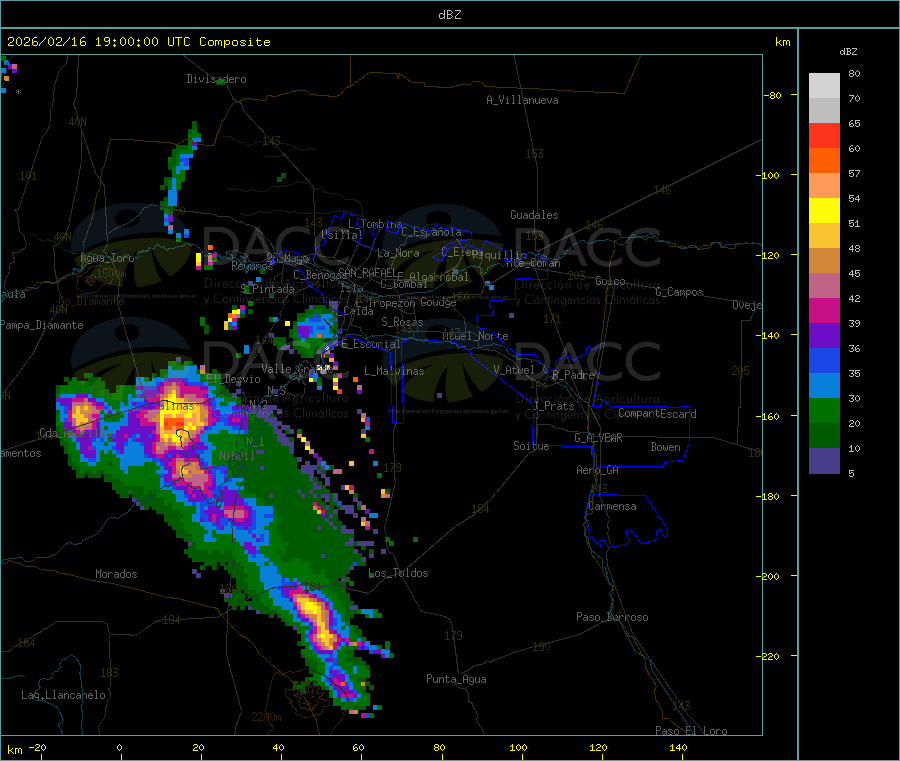Click the 'Agua_Toro' place label
Screen dimensions: 900x761
tap(107, 258)
